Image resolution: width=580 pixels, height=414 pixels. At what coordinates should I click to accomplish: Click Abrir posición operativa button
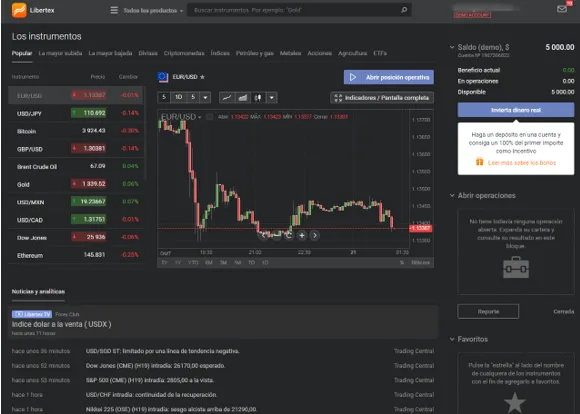click(389, 77)
